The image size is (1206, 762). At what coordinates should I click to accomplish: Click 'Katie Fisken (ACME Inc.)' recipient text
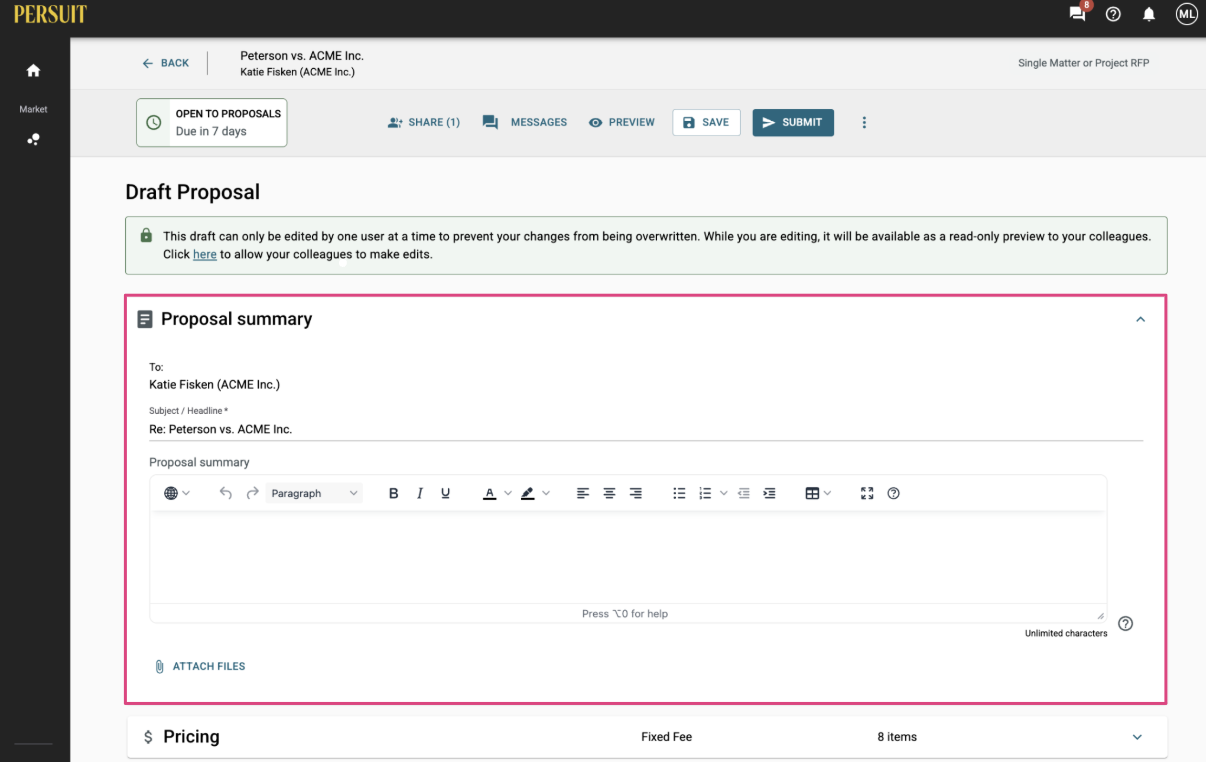pos(214,384)
